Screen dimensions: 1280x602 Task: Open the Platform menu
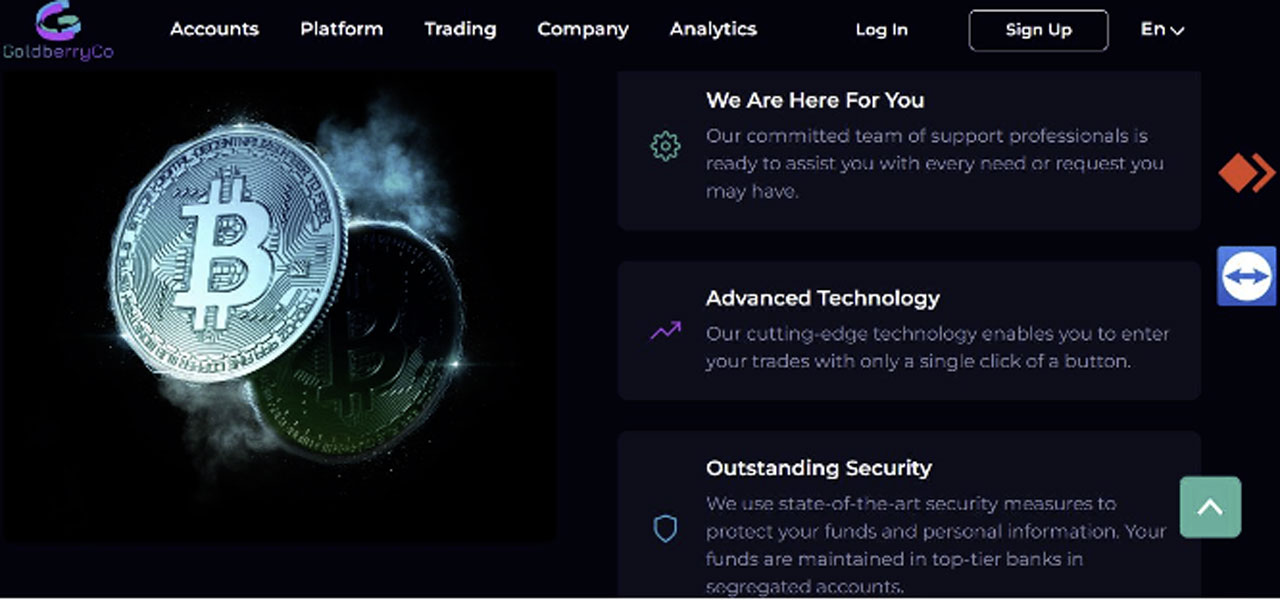point(341,30)
